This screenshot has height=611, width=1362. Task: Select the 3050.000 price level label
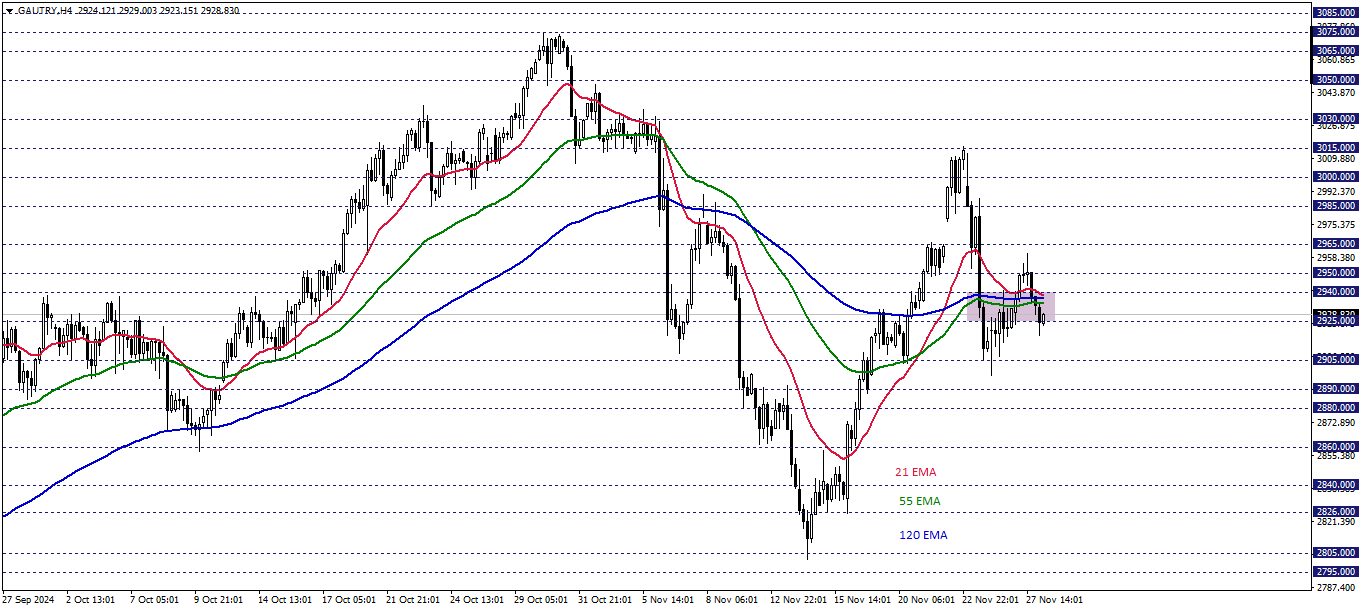point(1335,80)
